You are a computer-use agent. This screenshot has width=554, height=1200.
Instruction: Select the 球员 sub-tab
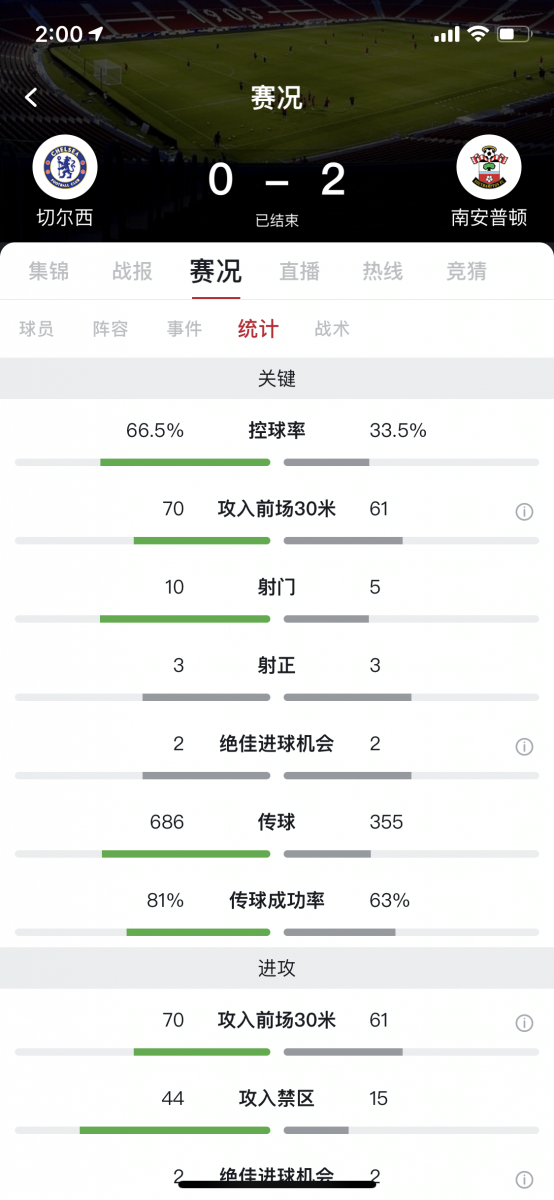click(36, 328)
